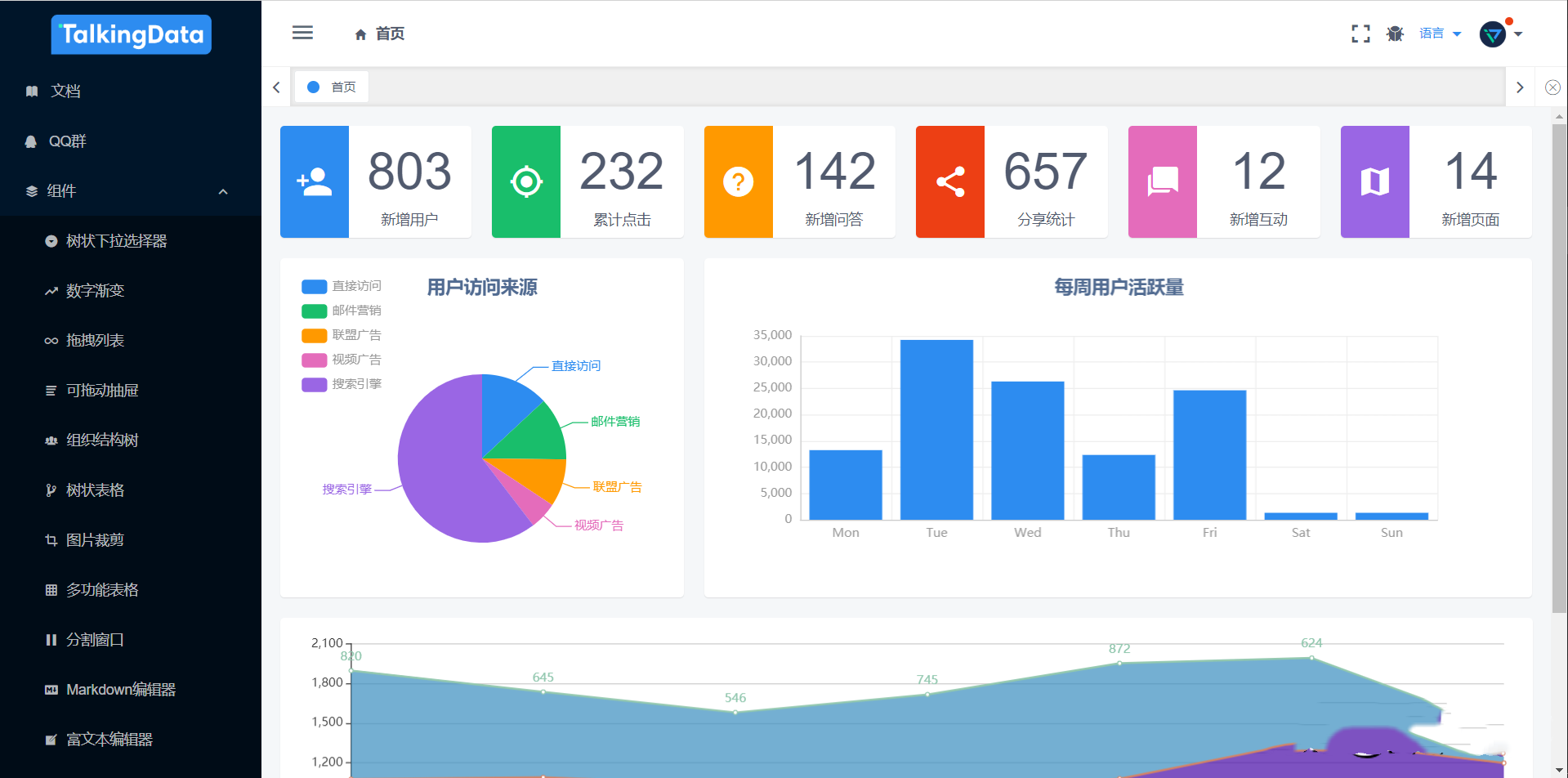The height and width of the screenshot is (778, 1568).
Task: Enter fullscreen mode via the fullscreen icon
Action: pyautogui.click(x=1360, y=34)
